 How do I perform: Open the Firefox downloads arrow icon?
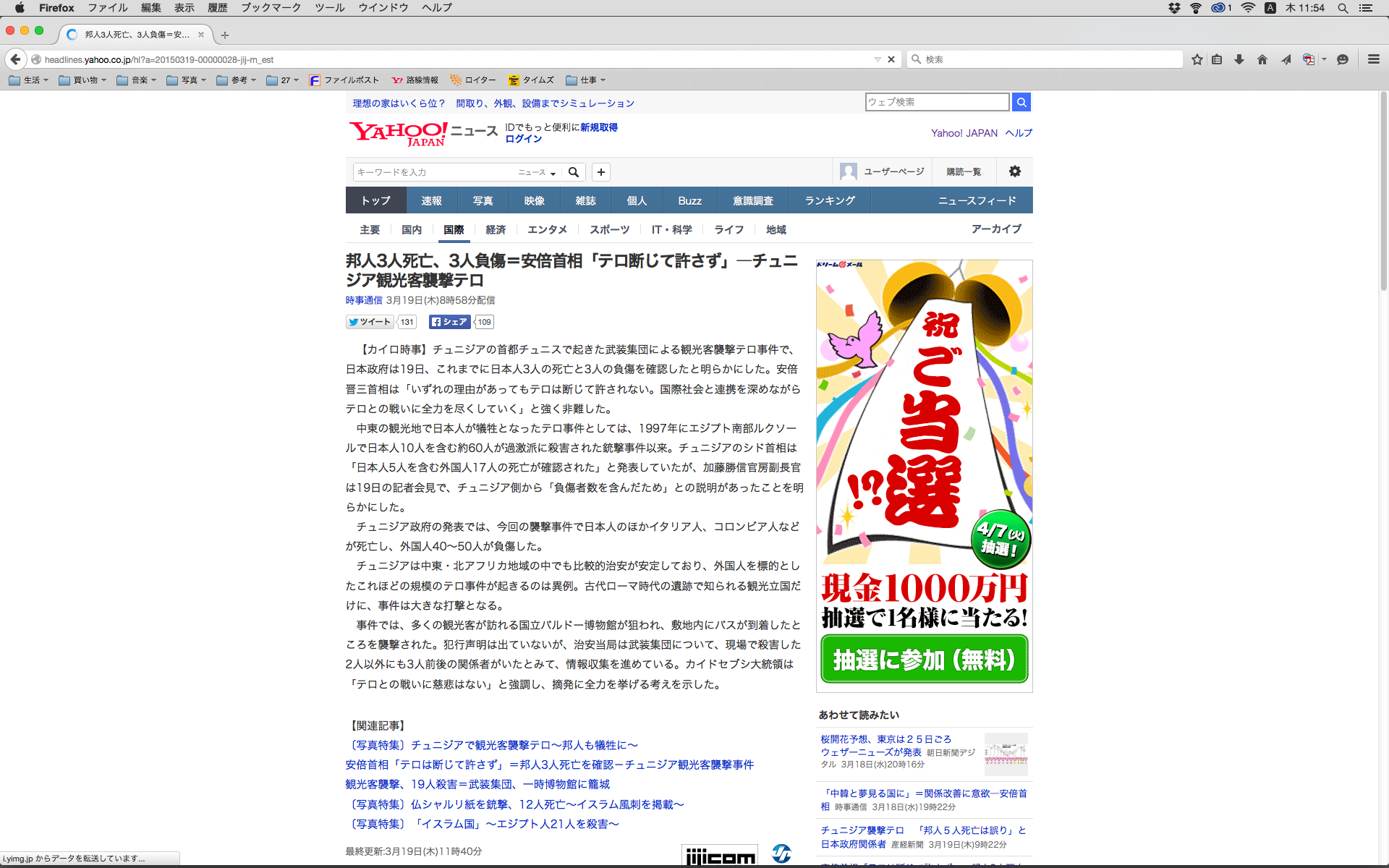pos(1239,59)
